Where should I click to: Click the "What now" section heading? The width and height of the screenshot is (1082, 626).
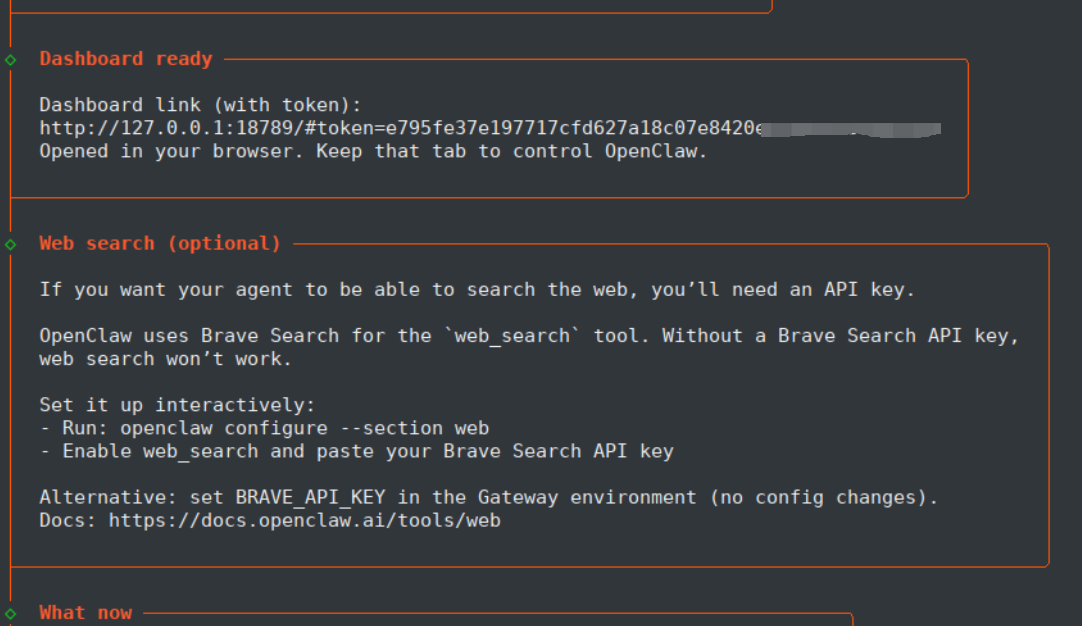tap(86, 612)
